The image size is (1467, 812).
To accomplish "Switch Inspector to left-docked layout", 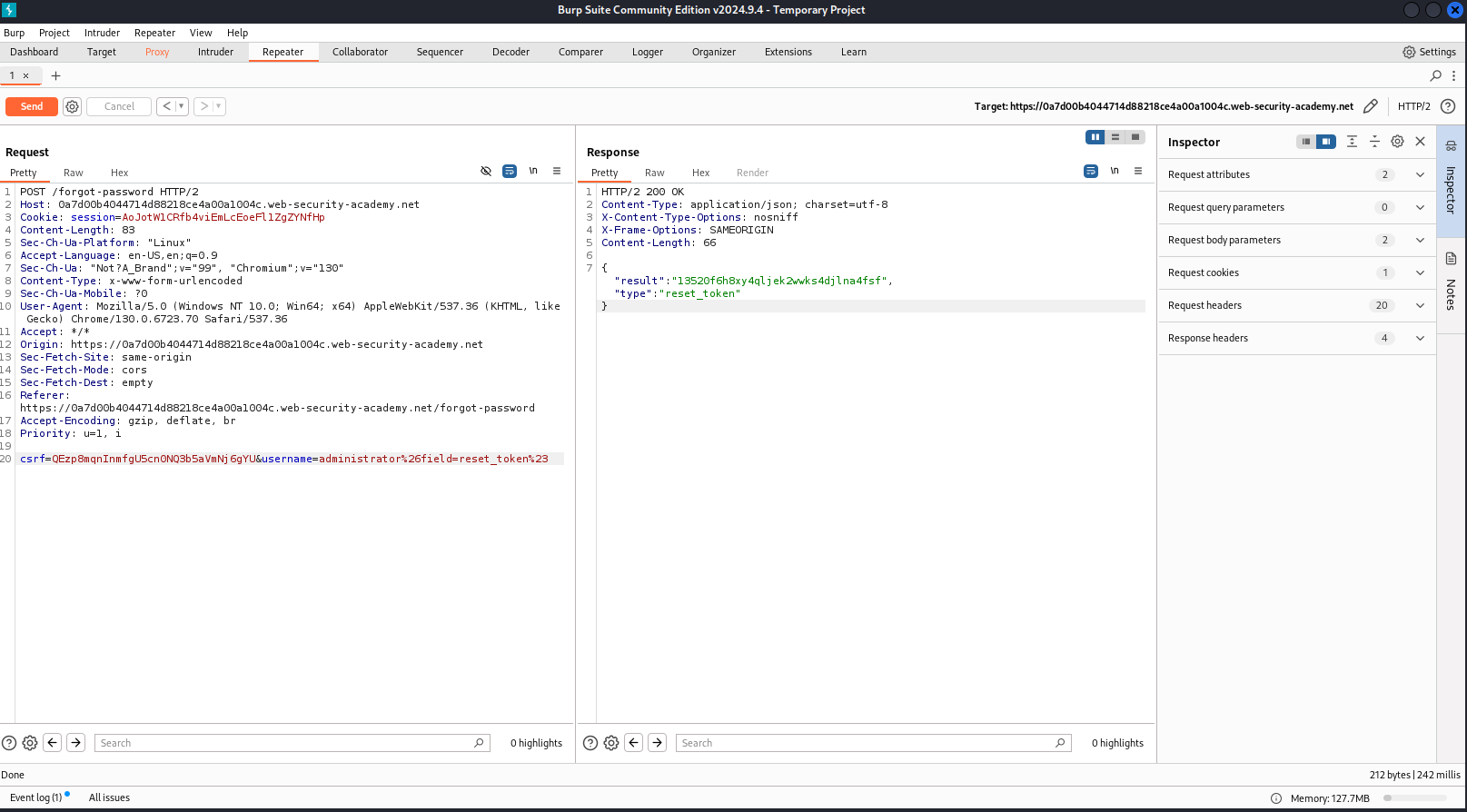I will pos(1306,142).
